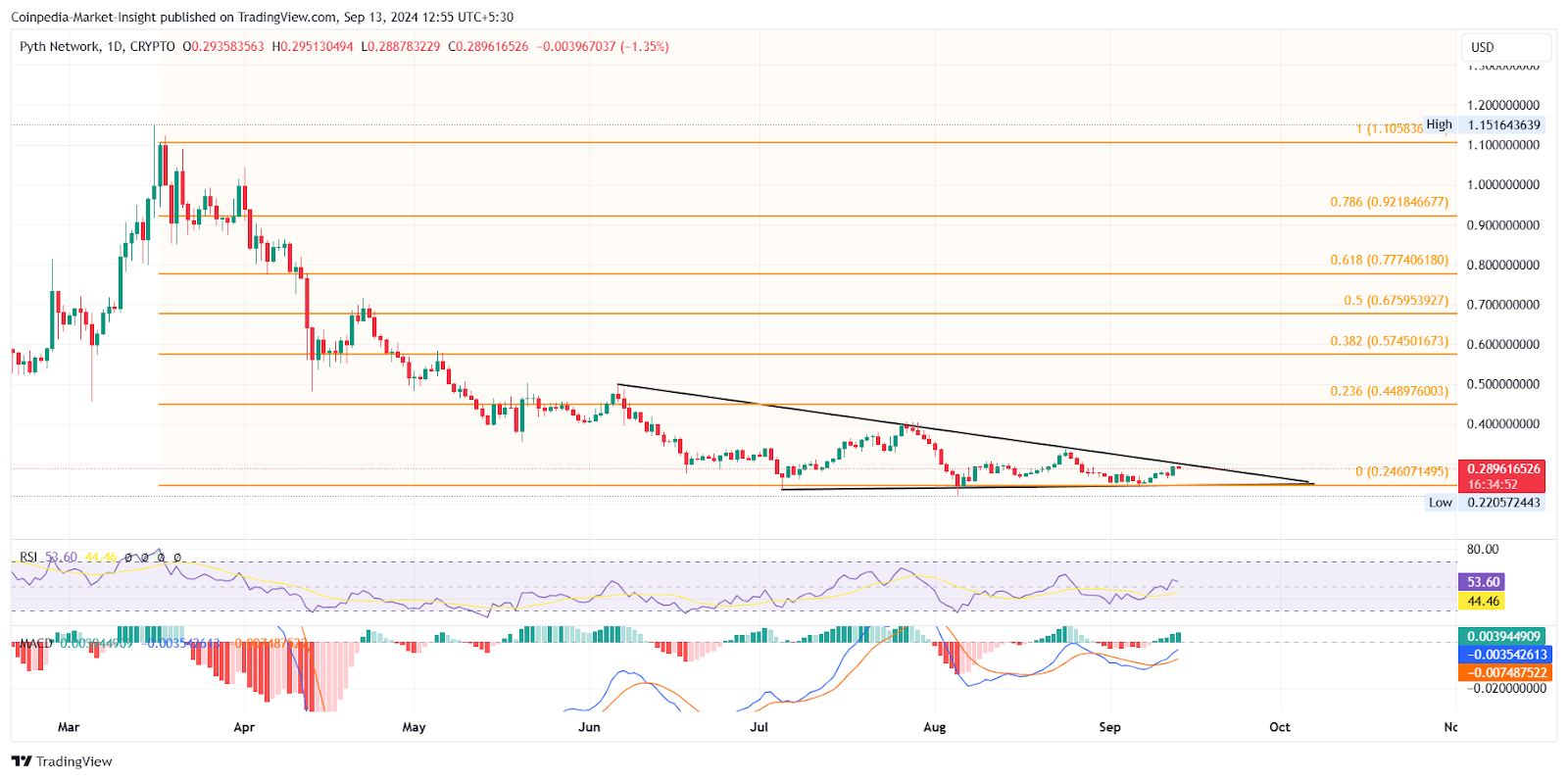Click the MACD indicator label

coord(36,644)
